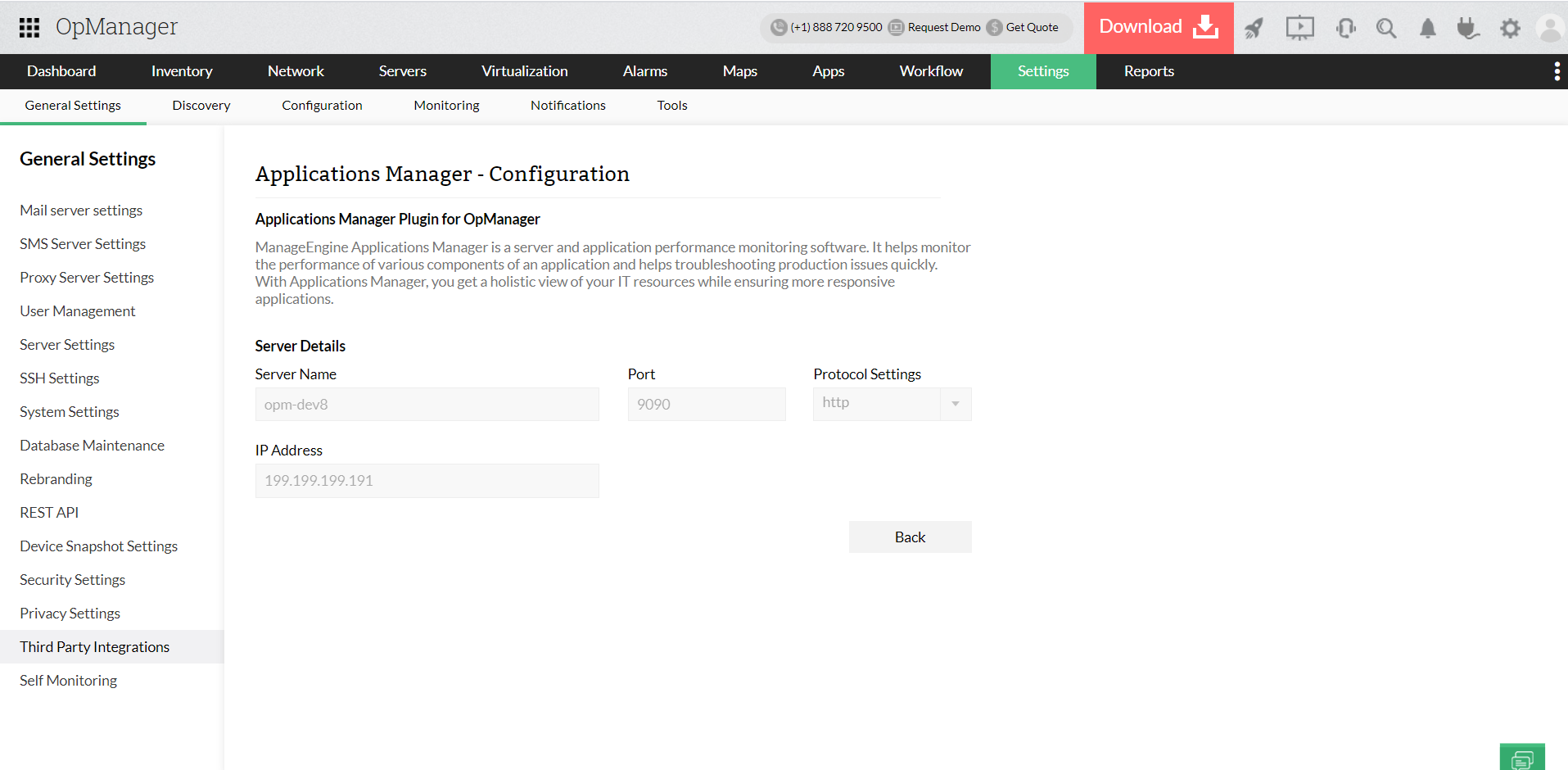Click the Port input field
1568x770 pixels.
pos(707,405)
